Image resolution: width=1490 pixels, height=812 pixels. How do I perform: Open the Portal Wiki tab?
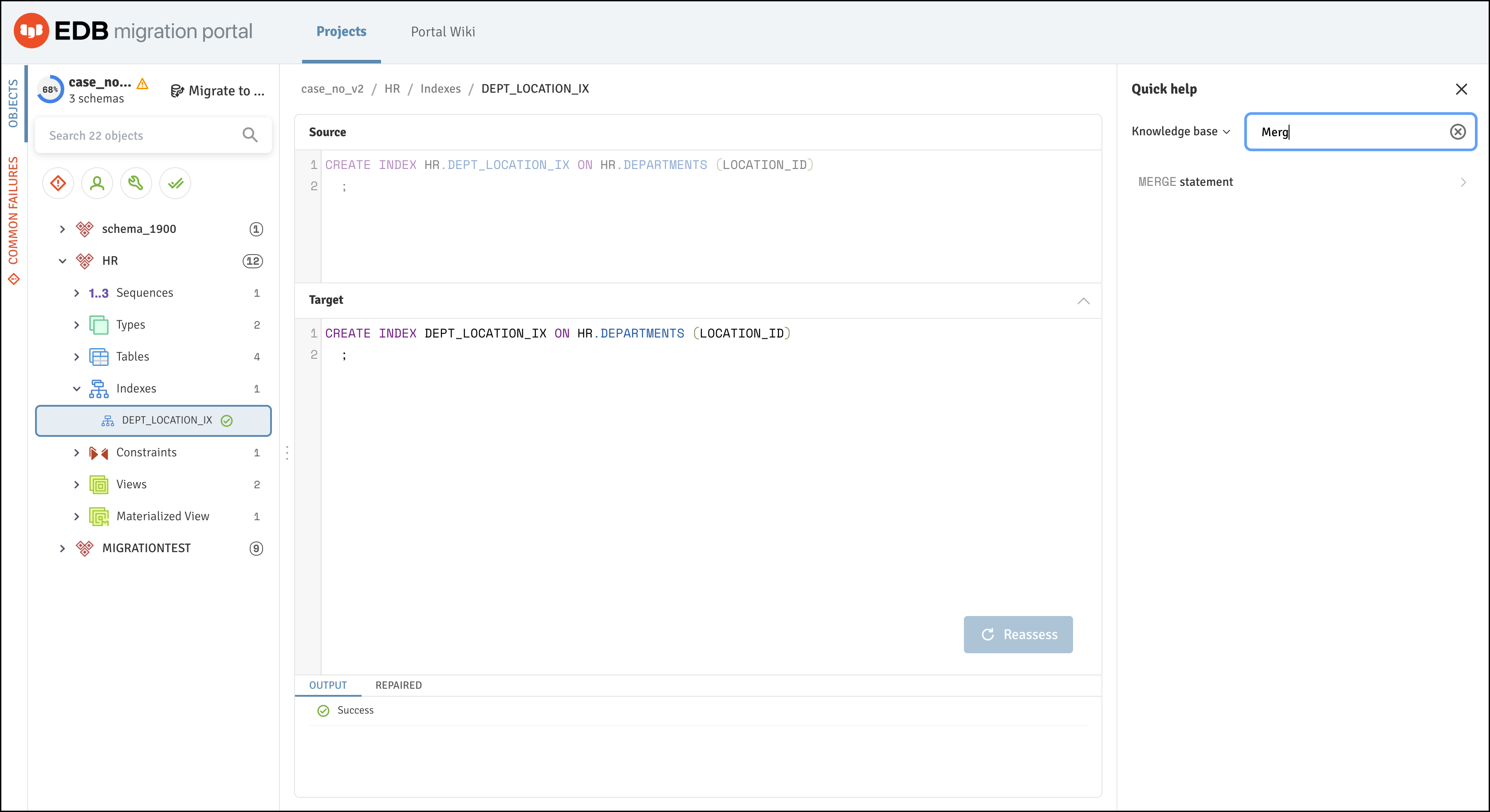tap(443, 32)
